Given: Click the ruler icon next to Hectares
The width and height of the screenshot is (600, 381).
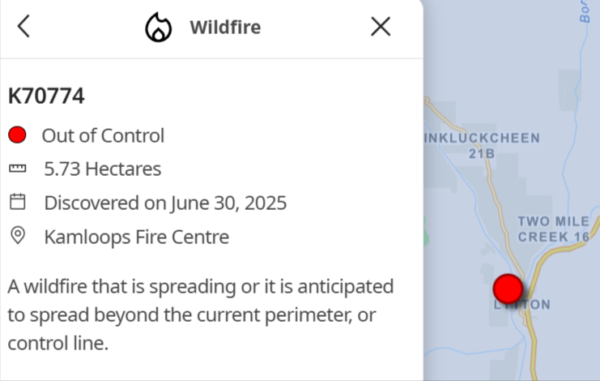Looking at the screenshot, I should click(x=18, y=169).
